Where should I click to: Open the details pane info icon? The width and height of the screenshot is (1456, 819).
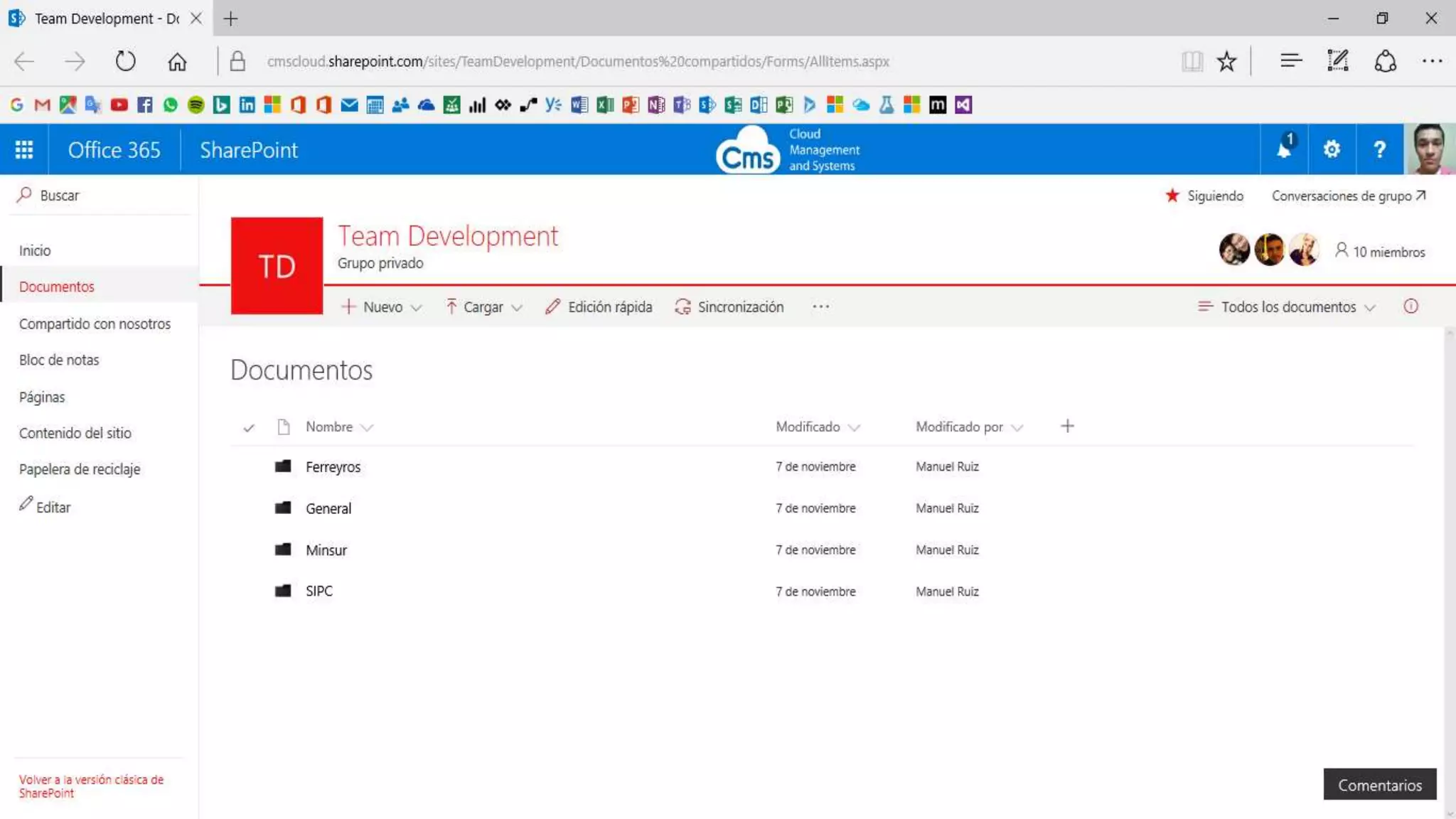[1410, 306]
